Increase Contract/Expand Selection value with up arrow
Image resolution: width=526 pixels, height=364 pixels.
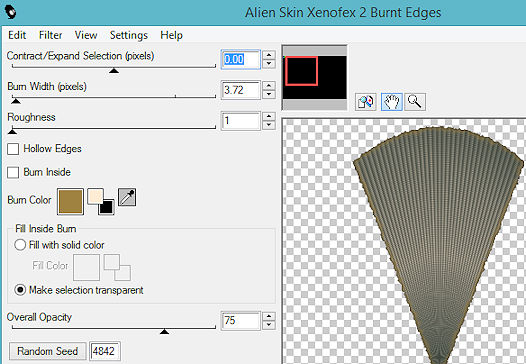[x=268, y=55]
